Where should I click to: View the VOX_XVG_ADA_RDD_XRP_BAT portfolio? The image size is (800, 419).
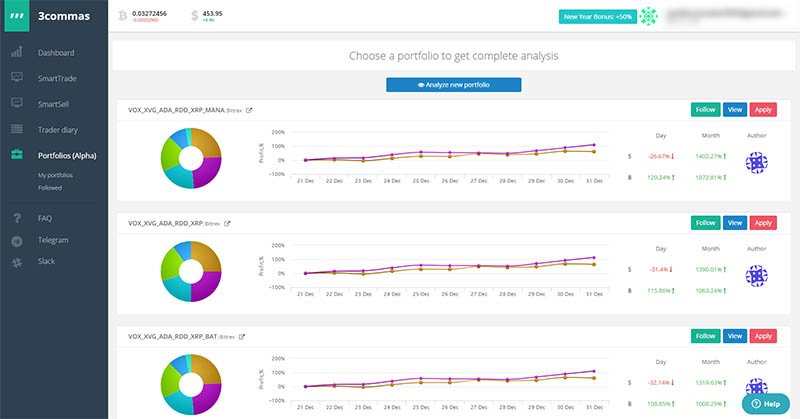[735, 336]
